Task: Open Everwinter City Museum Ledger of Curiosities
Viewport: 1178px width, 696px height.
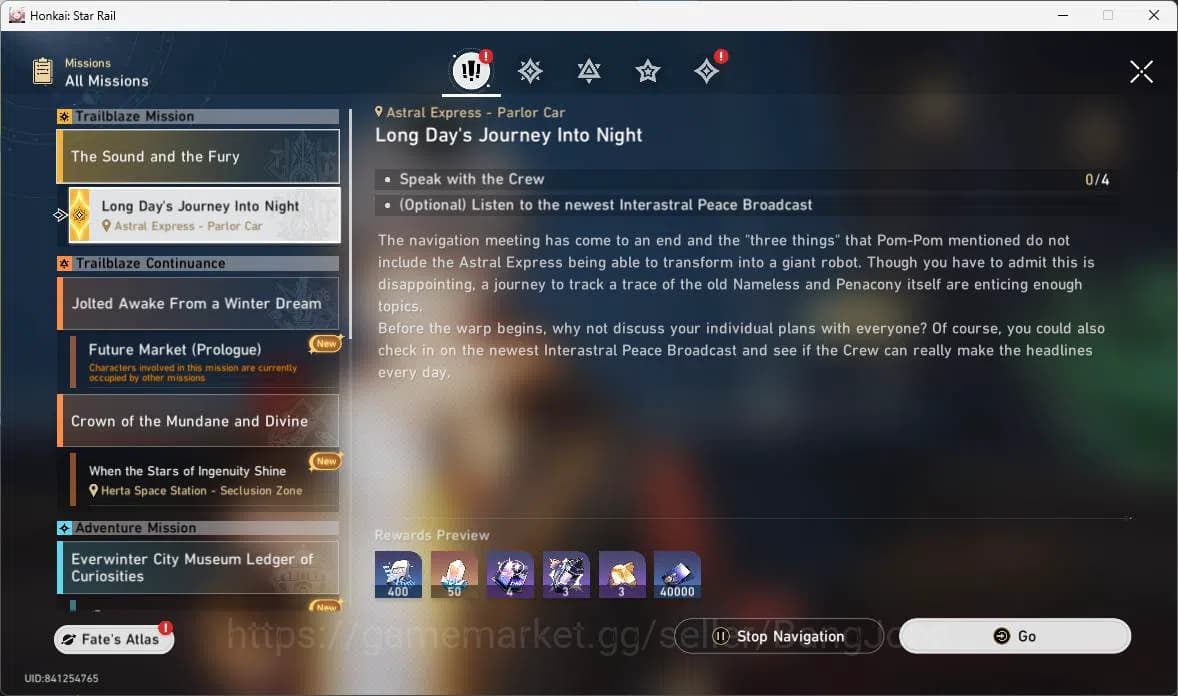Action: point(198,567)
